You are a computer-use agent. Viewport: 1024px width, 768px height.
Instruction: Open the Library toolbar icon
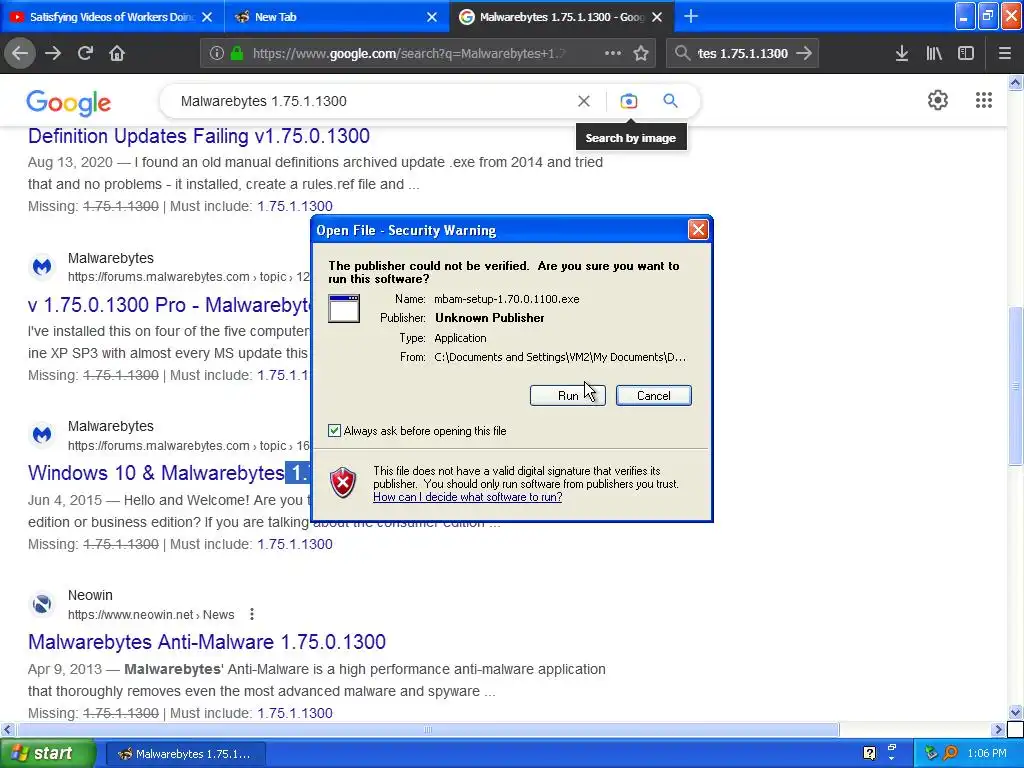pos(934,54)
